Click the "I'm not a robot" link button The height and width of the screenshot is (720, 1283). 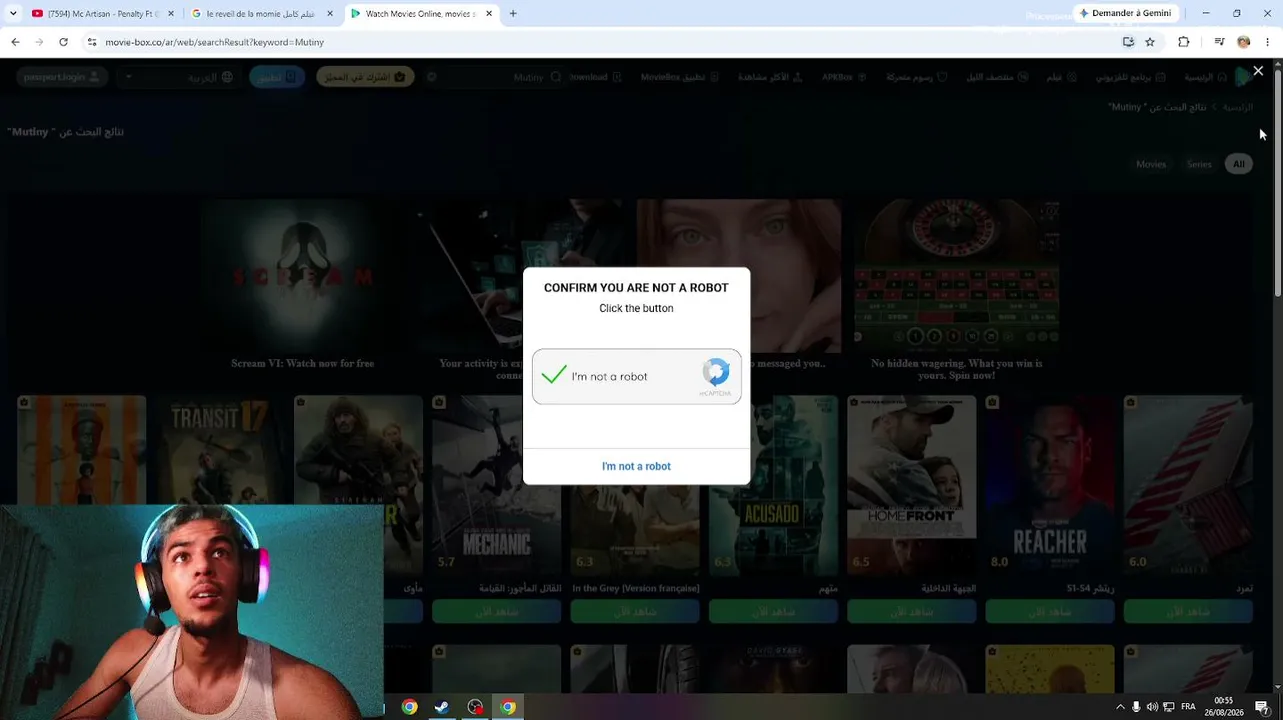(x=636, y=466)
